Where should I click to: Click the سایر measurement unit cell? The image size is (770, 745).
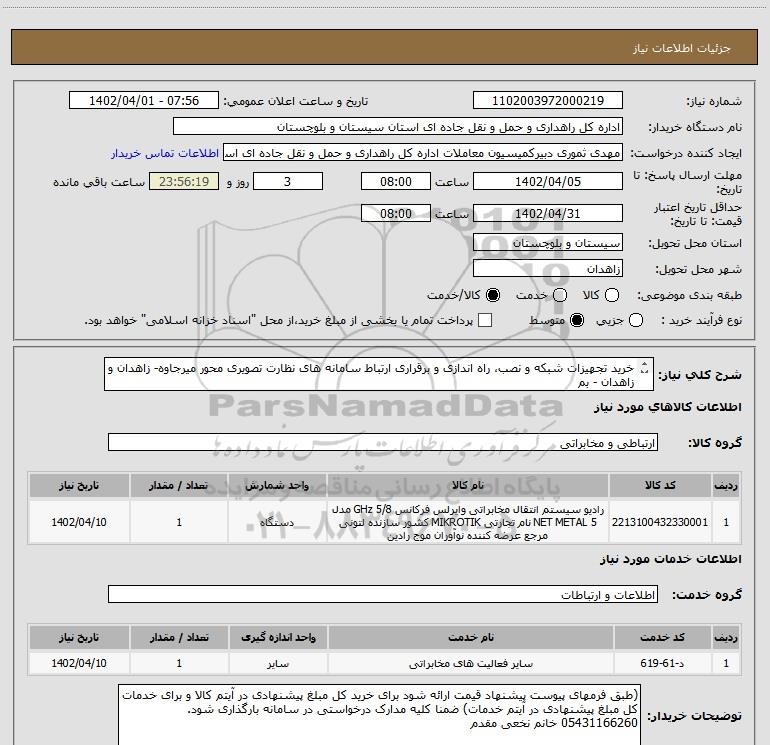coord(278,662)
